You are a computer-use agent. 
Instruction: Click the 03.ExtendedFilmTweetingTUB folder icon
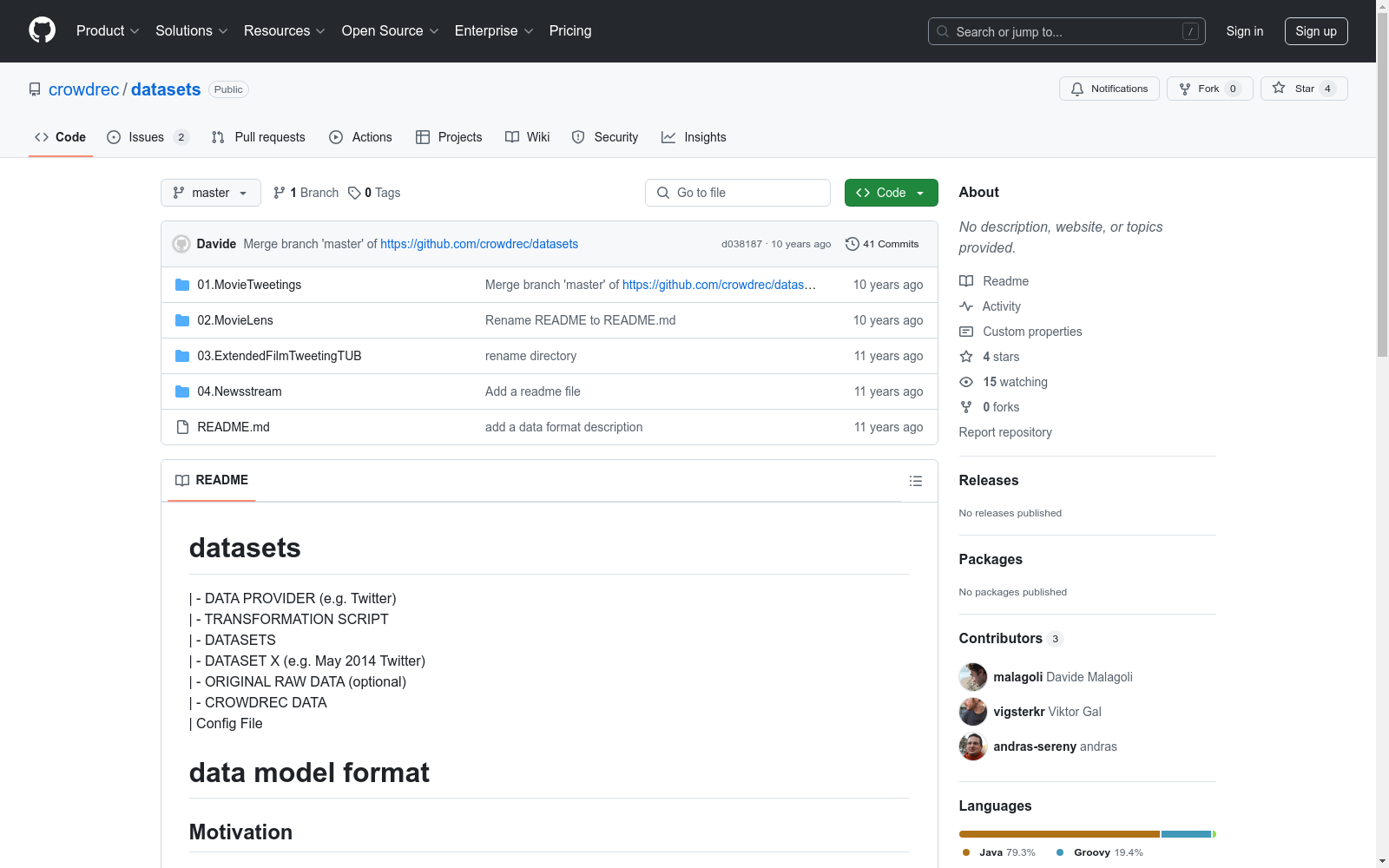click(182, 356)
